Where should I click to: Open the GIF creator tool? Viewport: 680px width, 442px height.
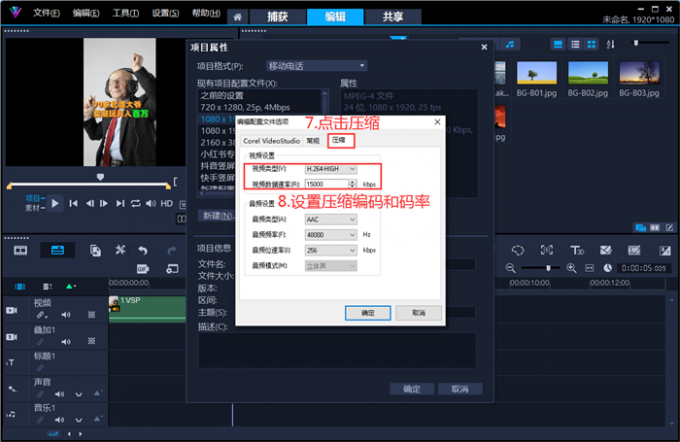(143, 269)
